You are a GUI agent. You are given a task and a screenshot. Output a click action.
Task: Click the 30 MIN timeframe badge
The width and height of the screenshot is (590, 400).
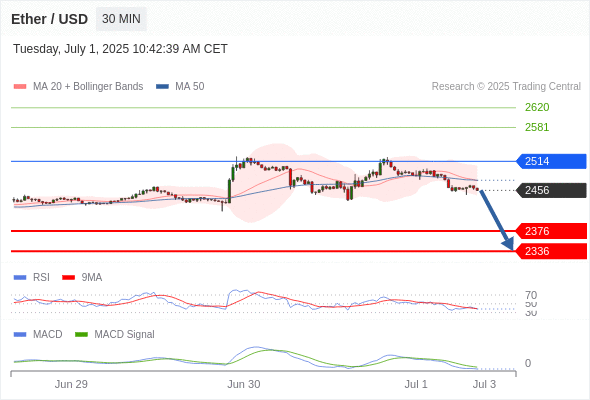121,19
